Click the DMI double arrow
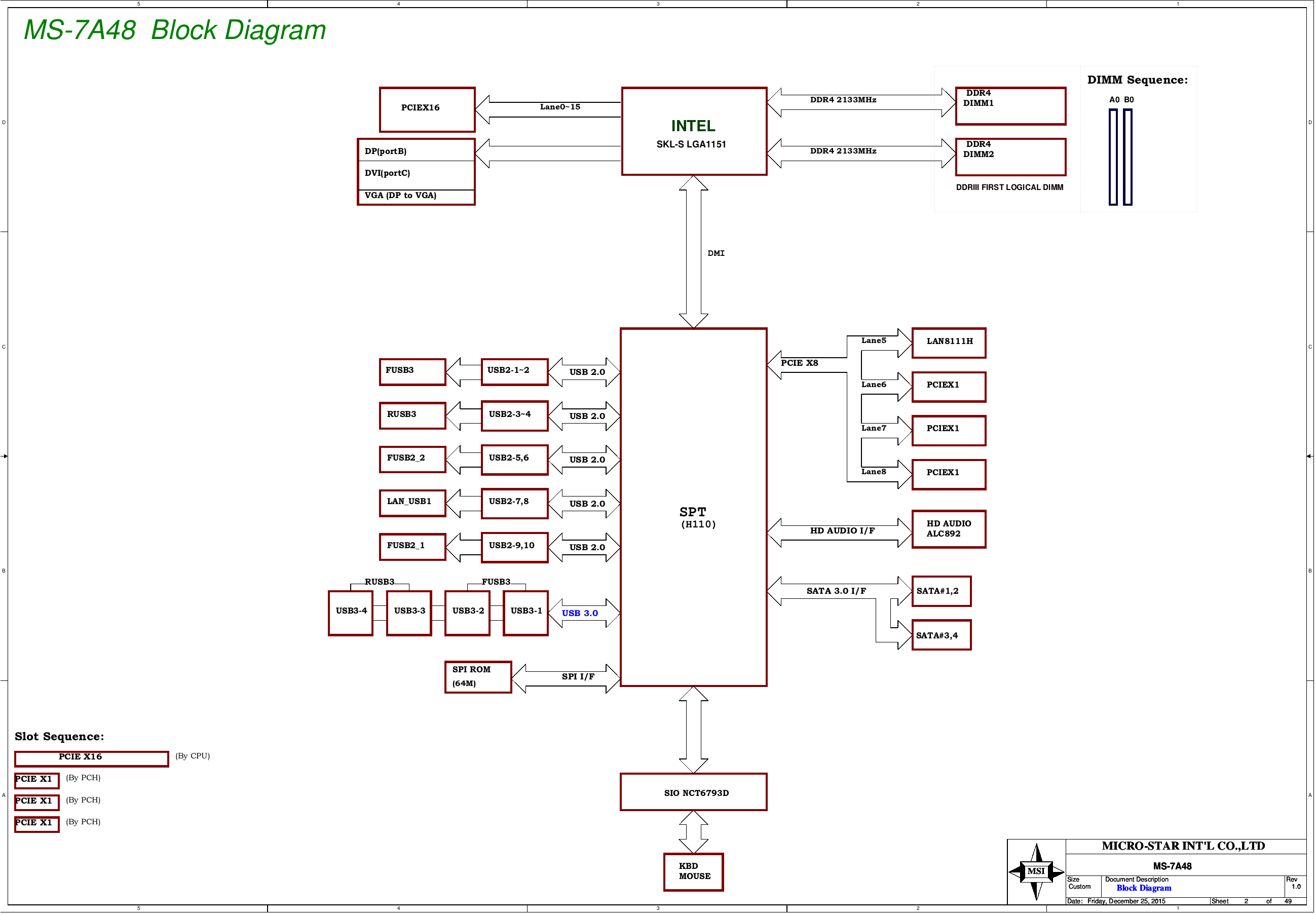The image size is (1316, 915). (x=694, y=252)
